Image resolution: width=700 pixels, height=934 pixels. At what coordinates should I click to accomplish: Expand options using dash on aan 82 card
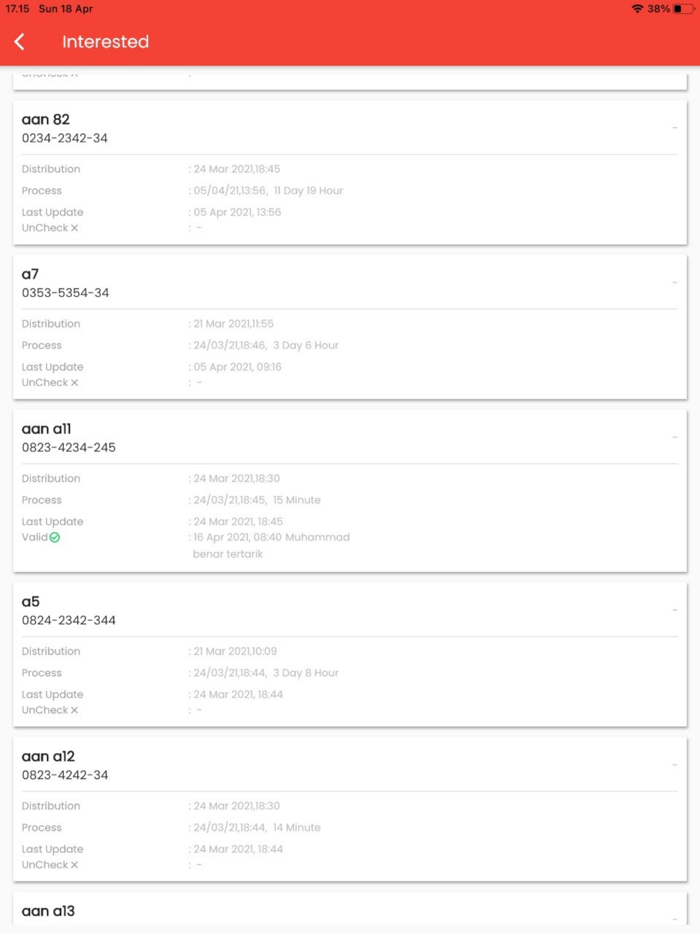676,129
